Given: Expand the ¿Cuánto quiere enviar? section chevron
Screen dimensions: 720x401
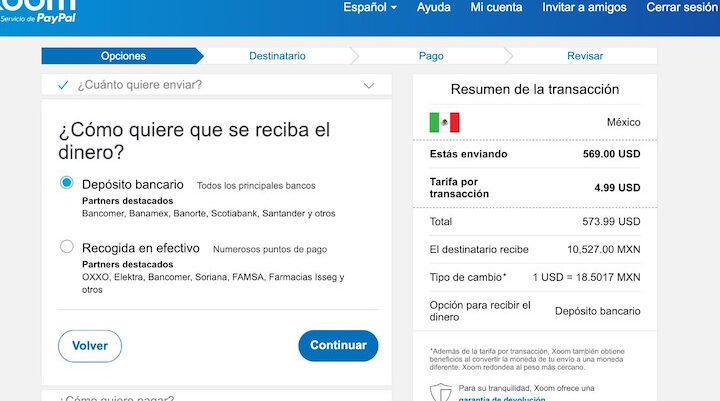Looking at the screenshot, I should (369, 86).
